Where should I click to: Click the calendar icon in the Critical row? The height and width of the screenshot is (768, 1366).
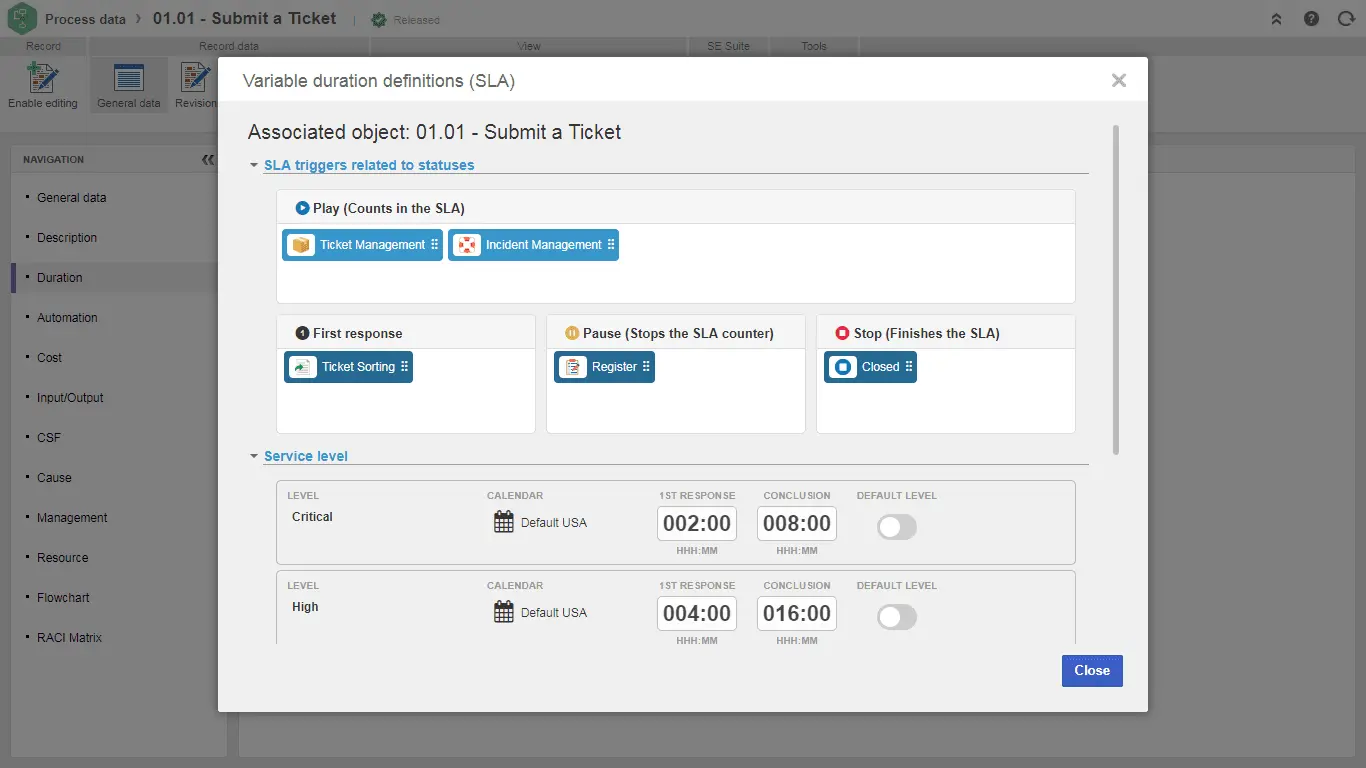tap(504, 522)
